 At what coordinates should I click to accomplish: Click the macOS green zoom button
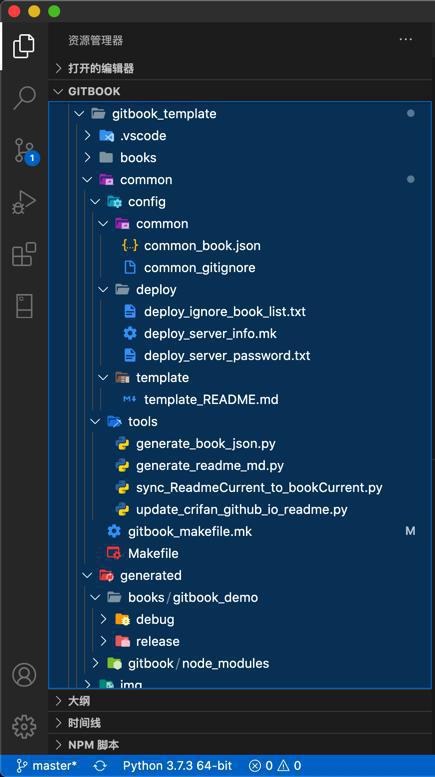pyautogui.click(x=54, y=11)
